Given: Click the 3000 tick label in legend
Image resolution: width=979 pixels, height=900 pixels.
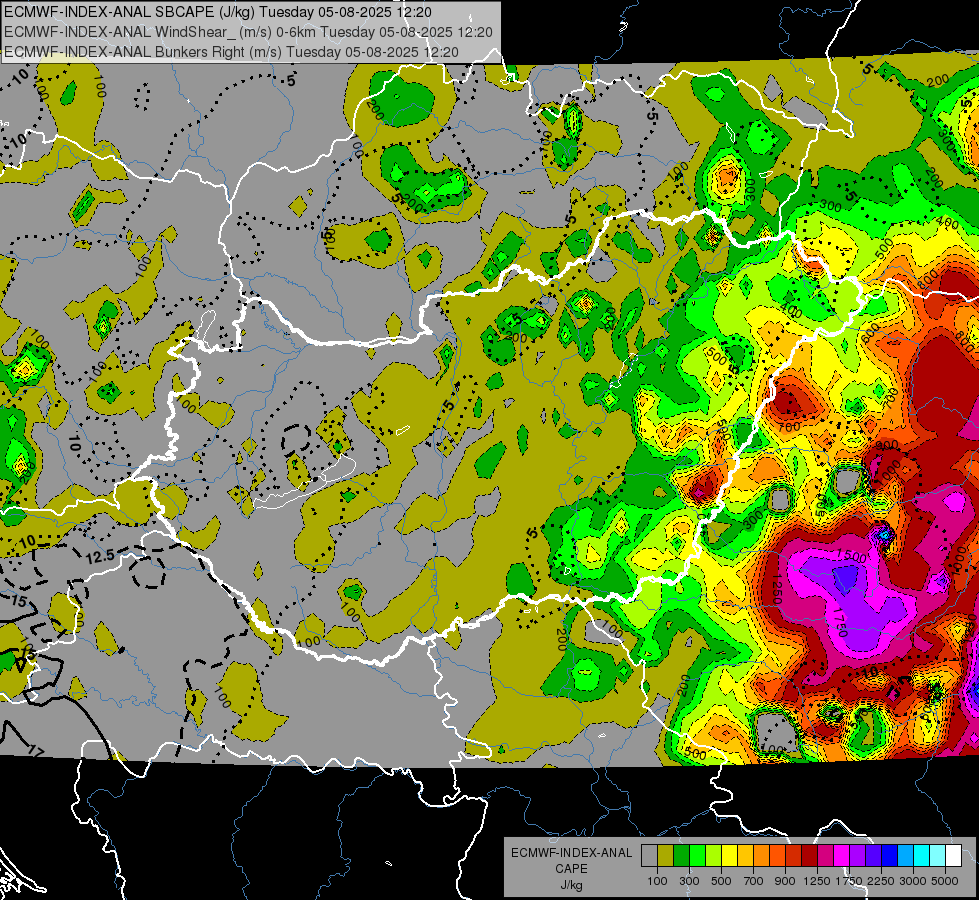Looking at the screenshot, I should [x=913, y=881].
